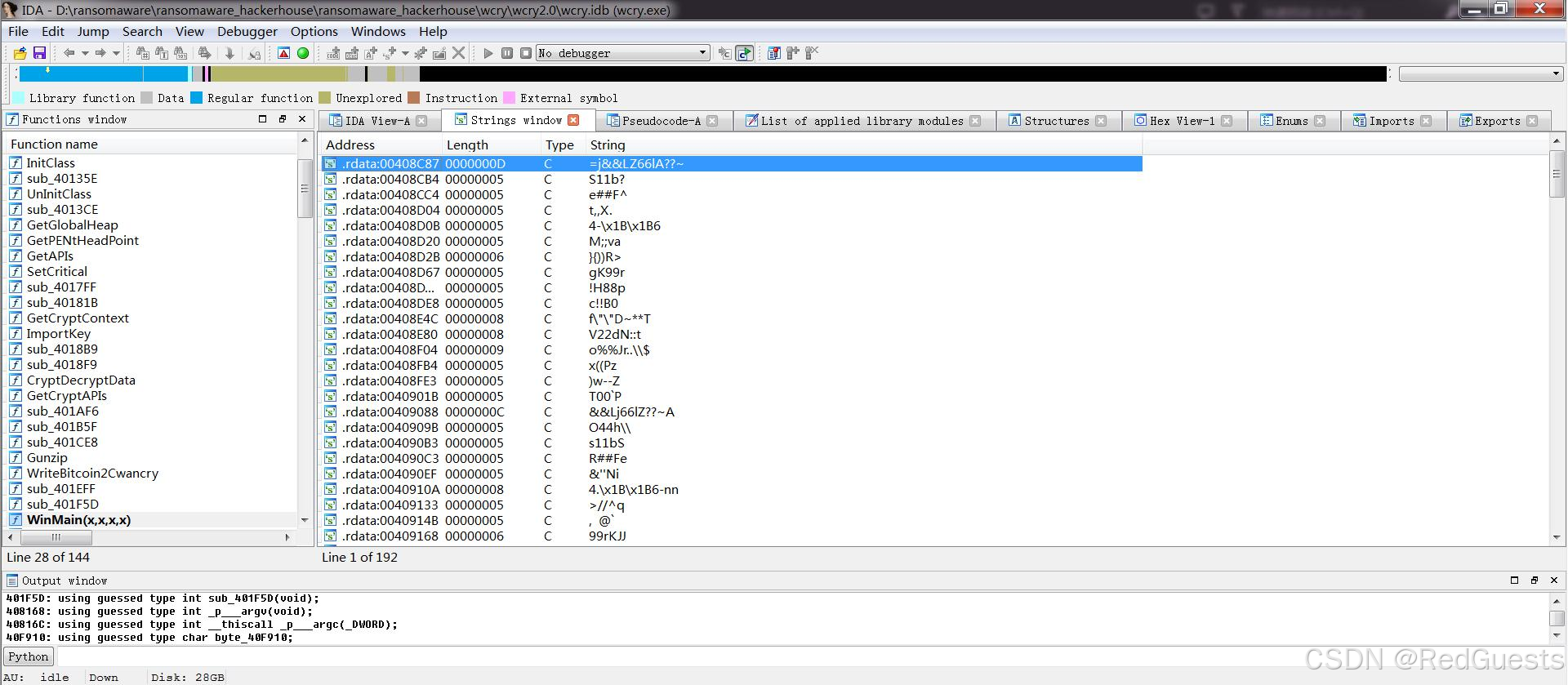Viewport: 1568px width, 685px height.
Task: Select string row 'S11b?'
Action: (x=731, y=180)
